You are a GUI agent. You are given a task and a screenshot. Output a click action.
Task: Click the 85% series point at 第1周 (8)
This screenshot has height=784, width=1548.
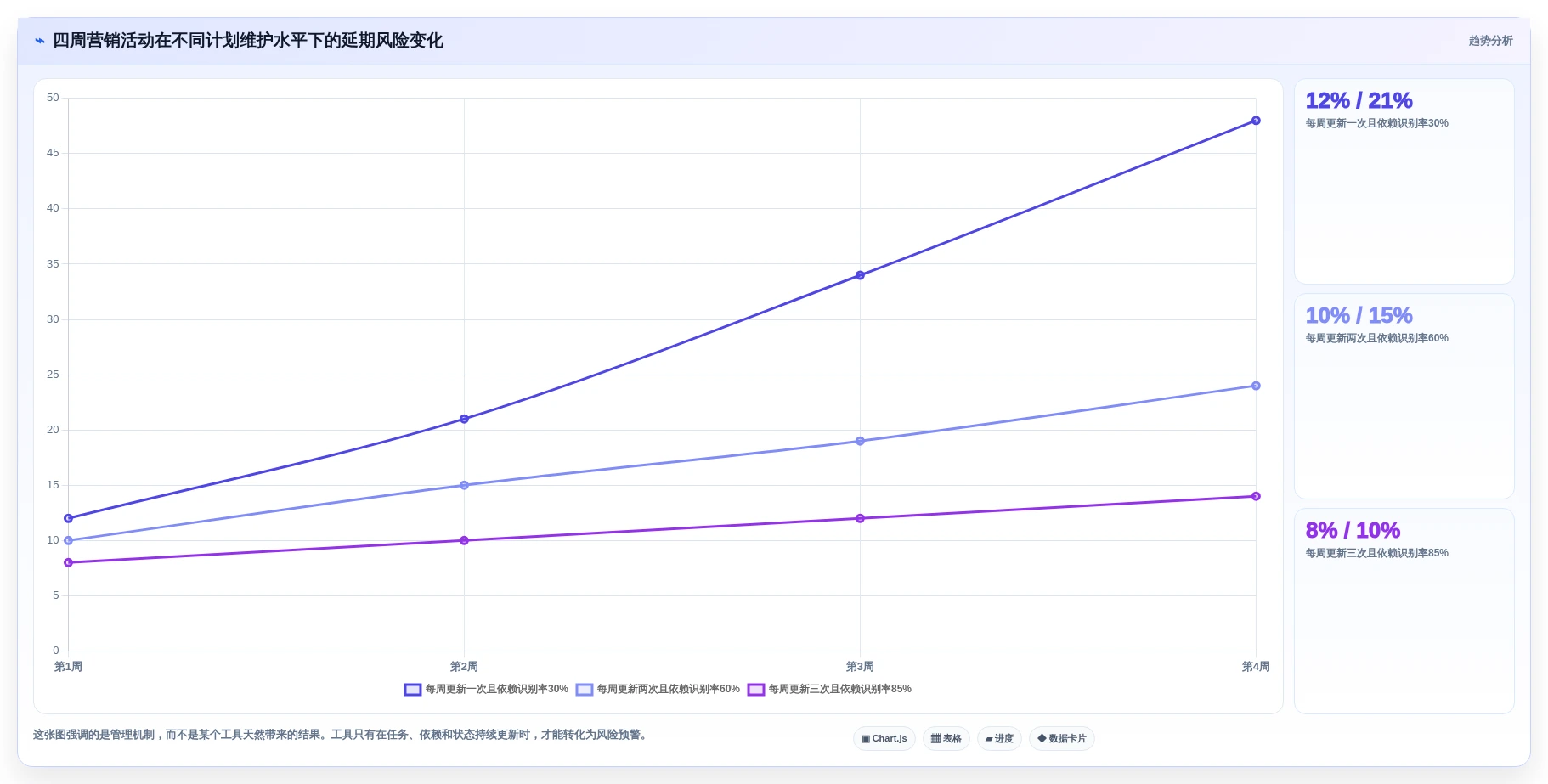pos(69,562)
